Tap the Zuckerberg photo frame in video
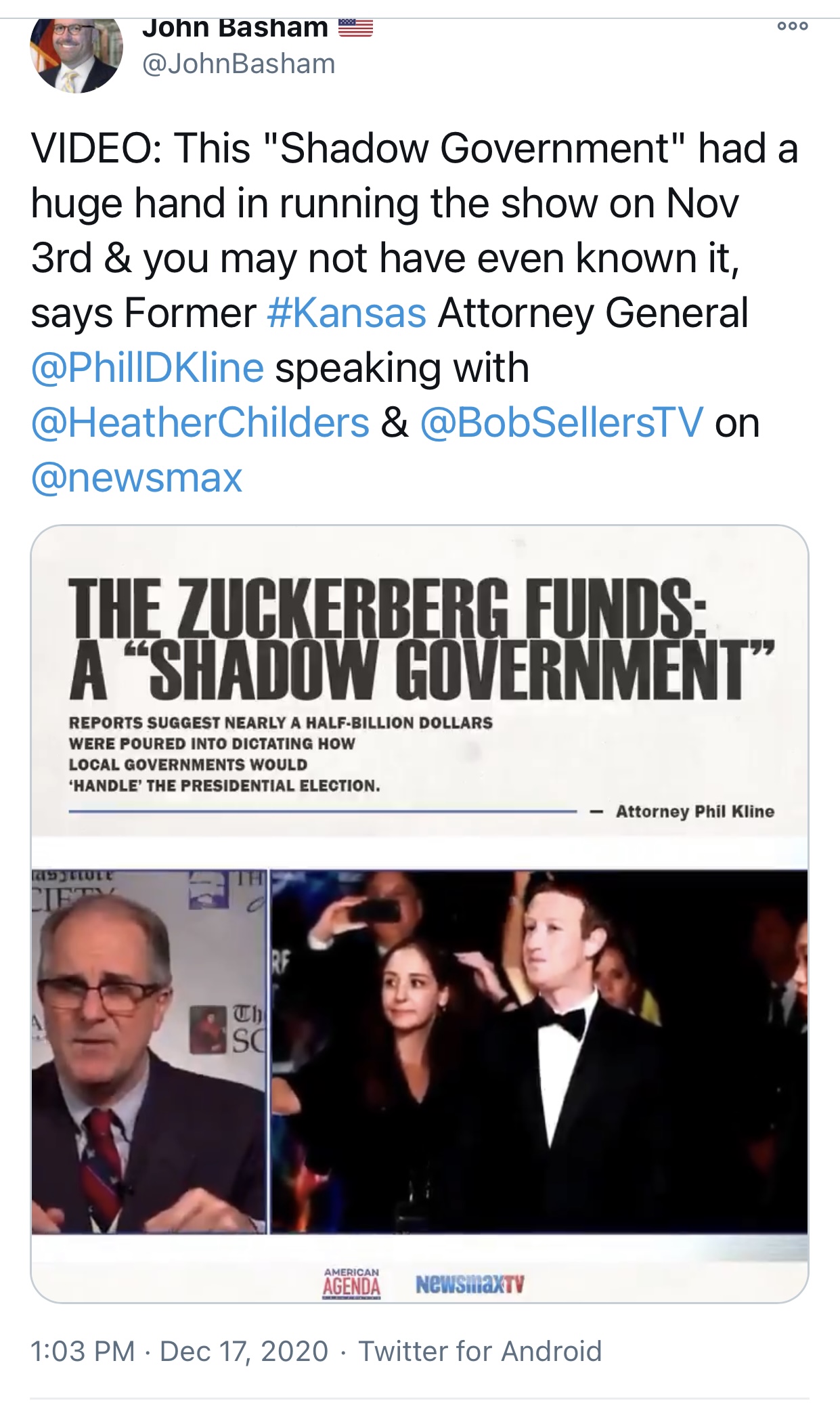 (x=539, y=1052)
